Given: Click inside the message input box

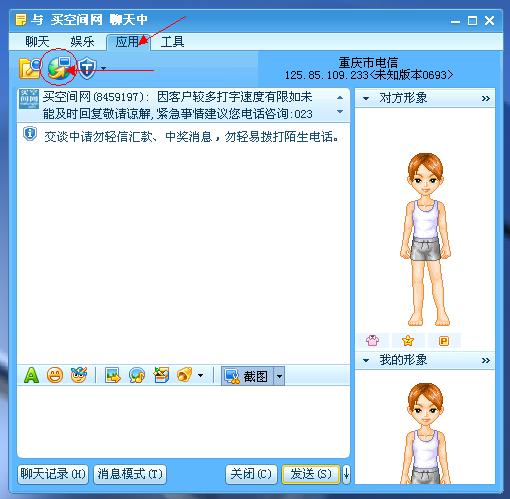Looking at the screenshot, I should 183,422.
